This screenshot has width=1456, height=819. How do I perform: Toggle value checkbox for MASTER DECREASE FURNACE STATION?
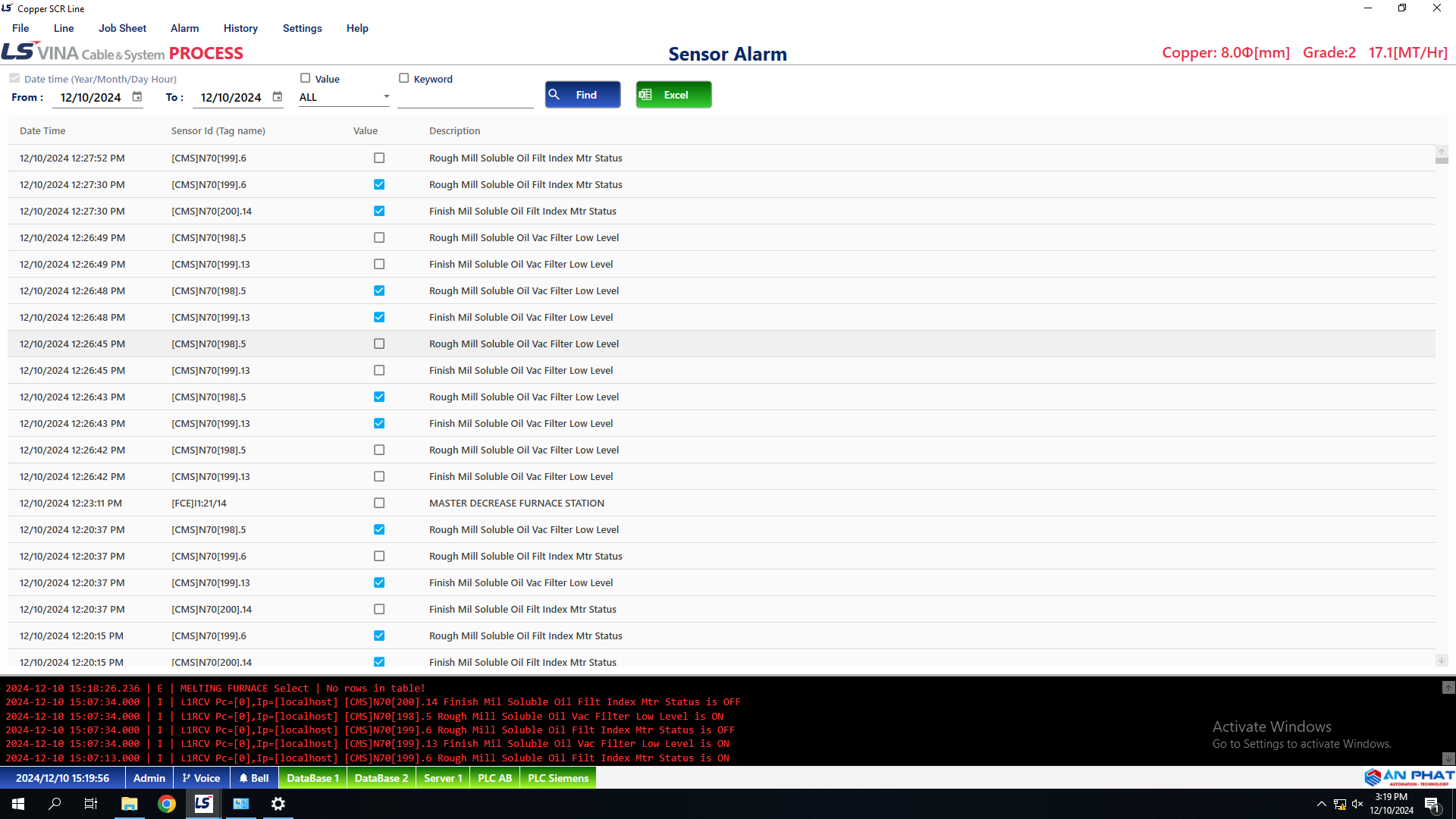(379, 503)
